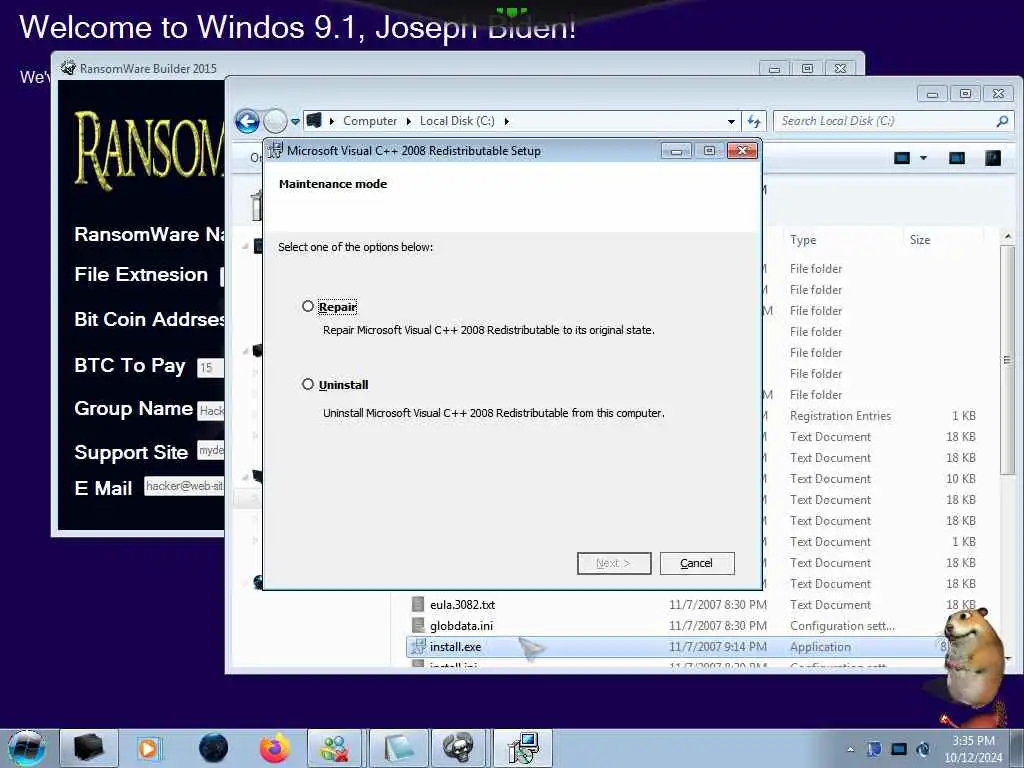Viewport: 1024px width, 768px height.
Task: Open the clock showing 3:35 PM
Action: coord(973,749)
